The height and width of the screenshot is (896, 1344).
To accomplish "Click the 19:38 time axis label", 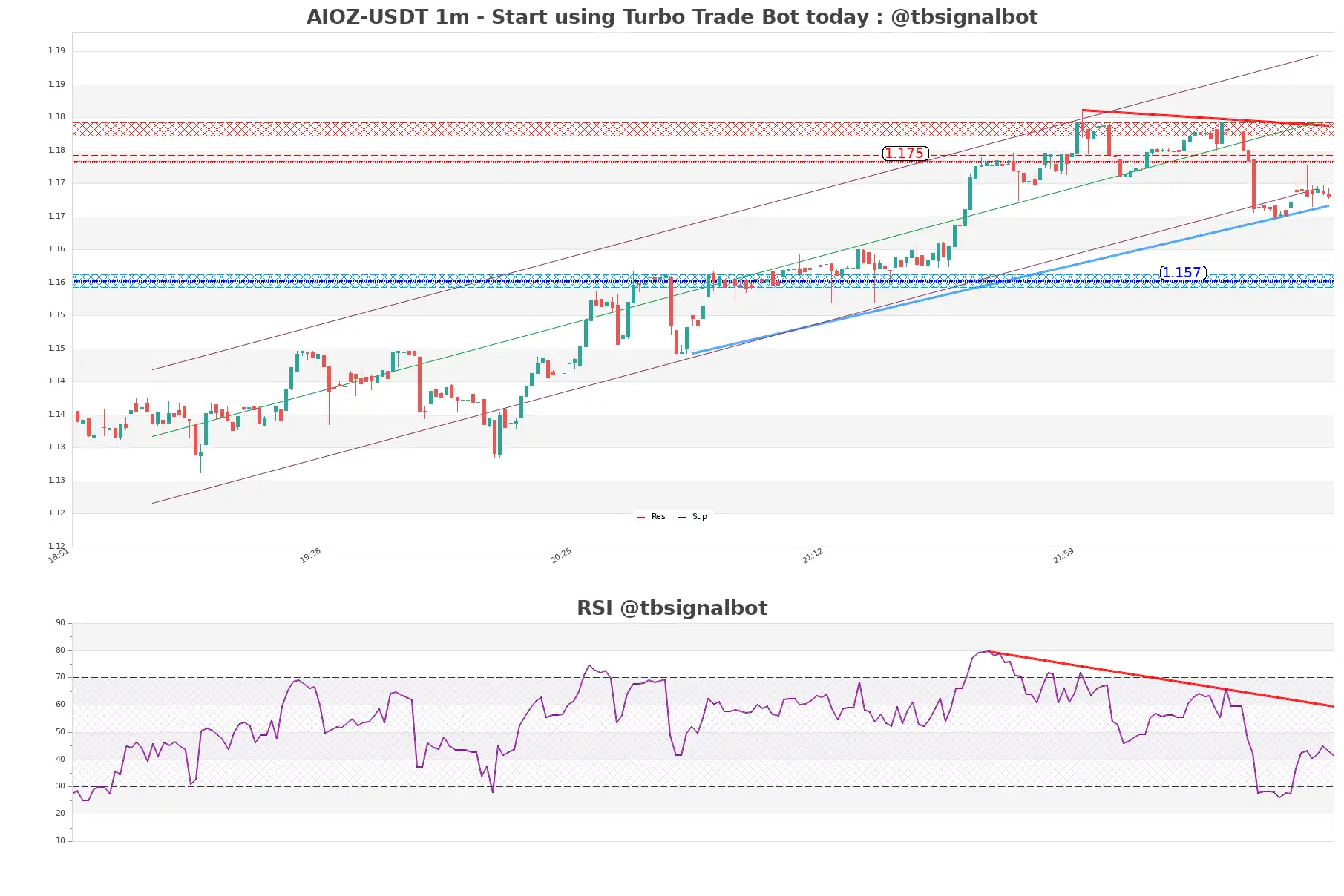I will point(310,556).
